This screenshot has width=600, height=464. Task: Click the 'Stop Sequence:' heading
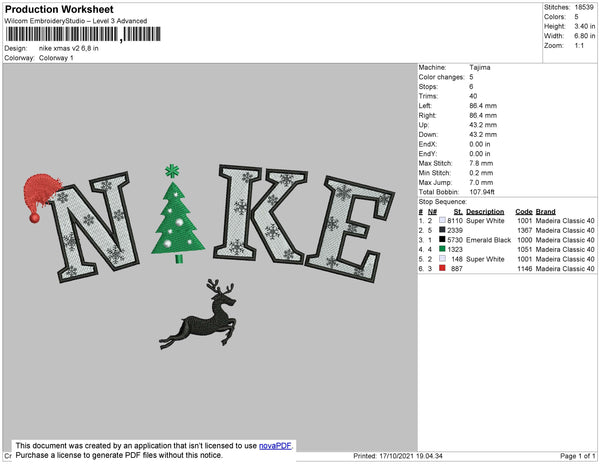click(442, 202)
